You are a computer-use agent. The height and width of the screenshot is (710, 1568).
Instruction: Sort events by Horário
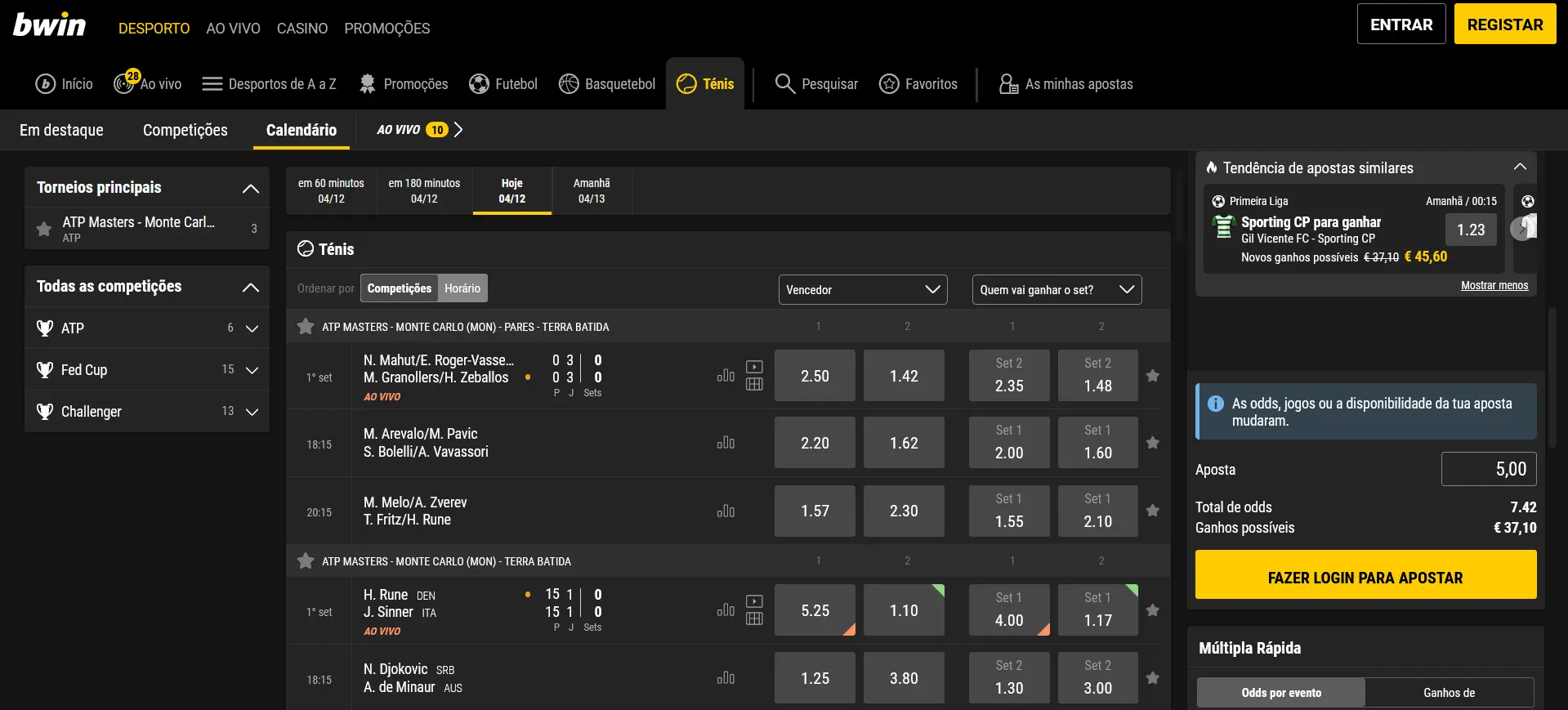pos(462,288)
